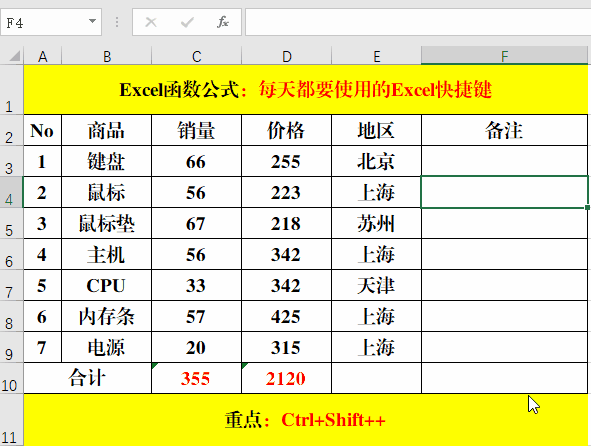Click the red total '2120' cell
591x446 pixels.
[x=286, y=378]
